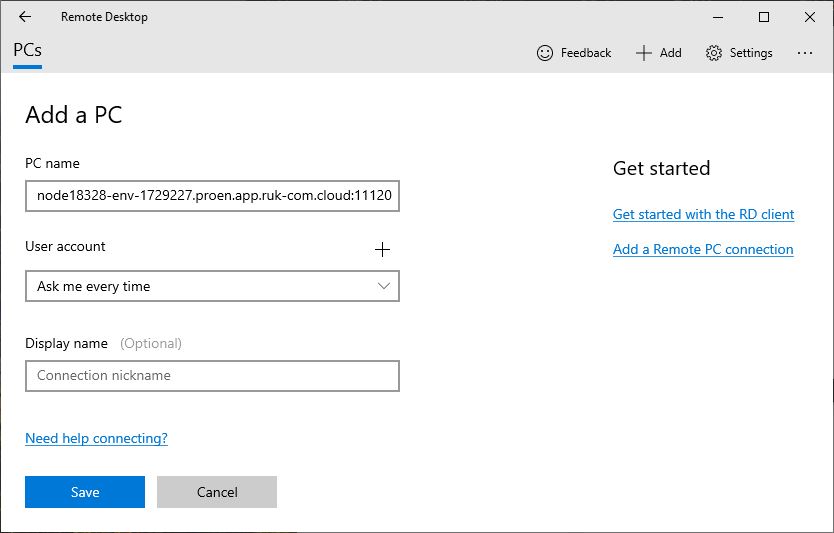This screenshot has height=533, width=834.
Task: Close the Remote Desktop window
Action: [x=810, y=17]
